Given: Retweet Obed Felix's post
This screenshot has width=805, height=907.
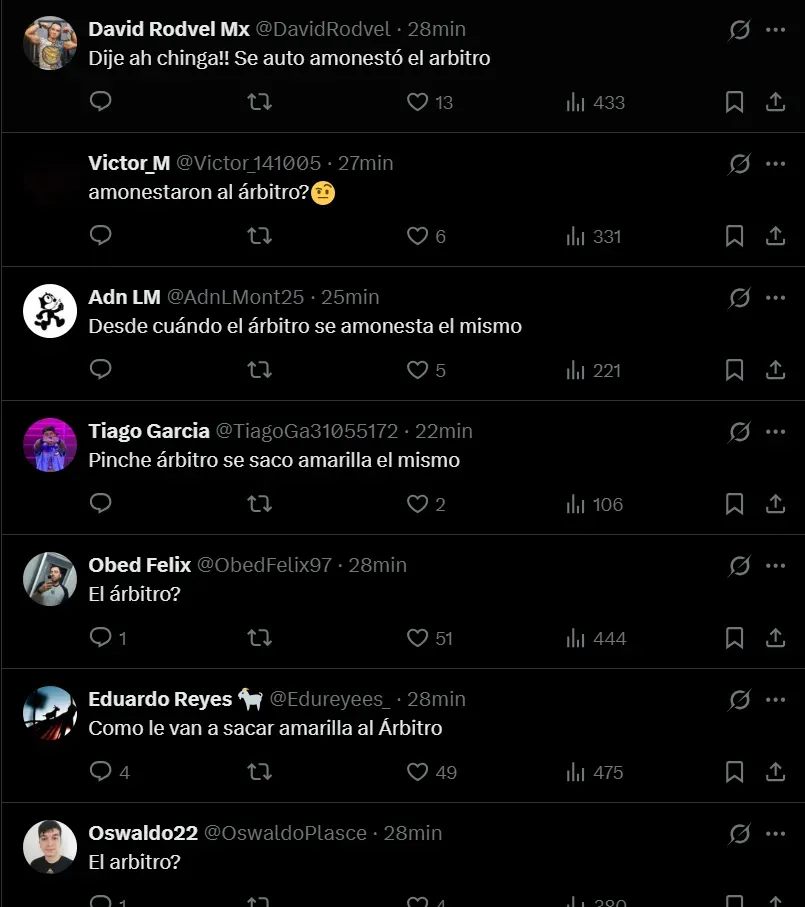Looking at the screenshot, I should coord(259,638).
